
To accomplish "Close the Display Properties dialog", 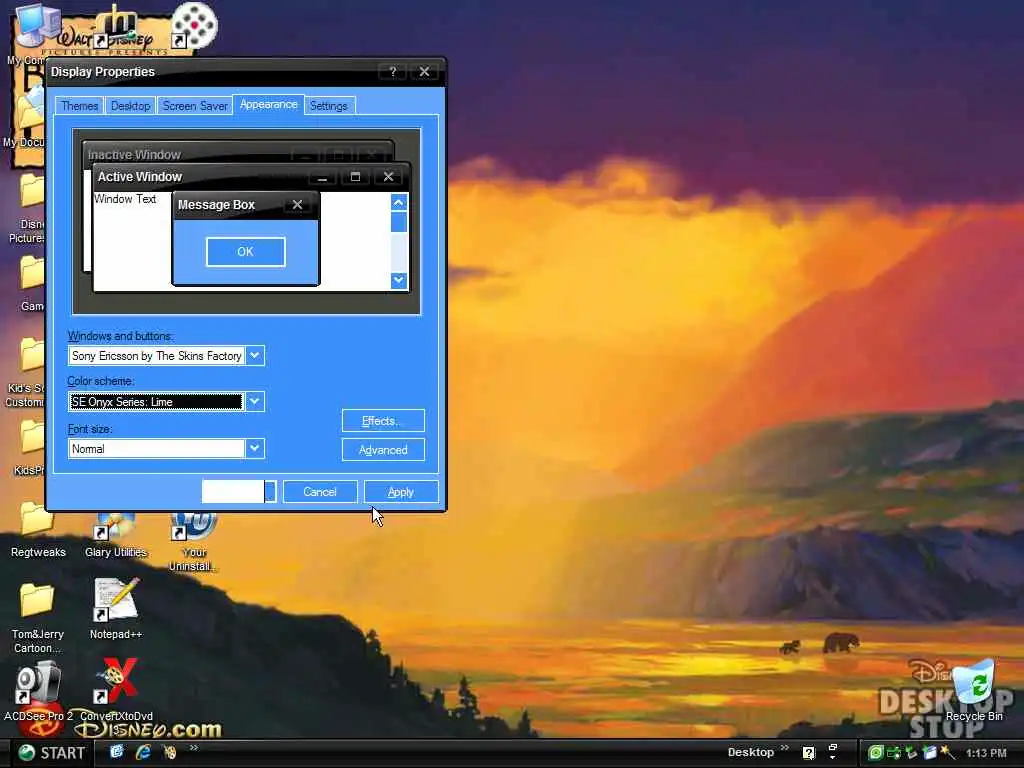I will (424, 72).
